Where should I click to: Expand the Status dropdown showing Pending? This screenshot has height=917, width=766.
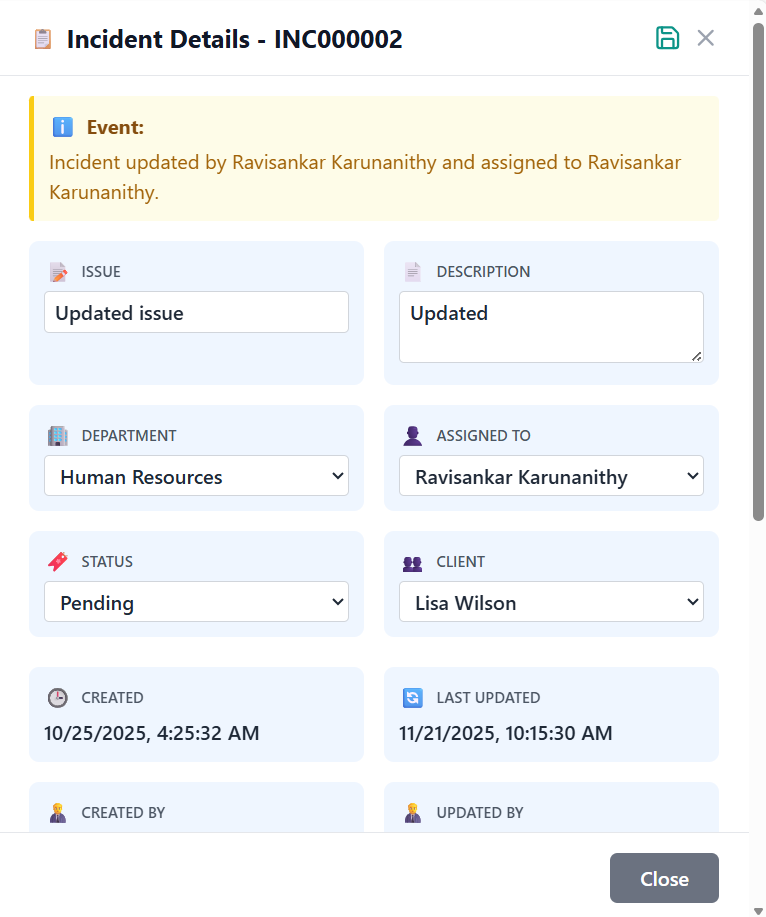(196, 603)
